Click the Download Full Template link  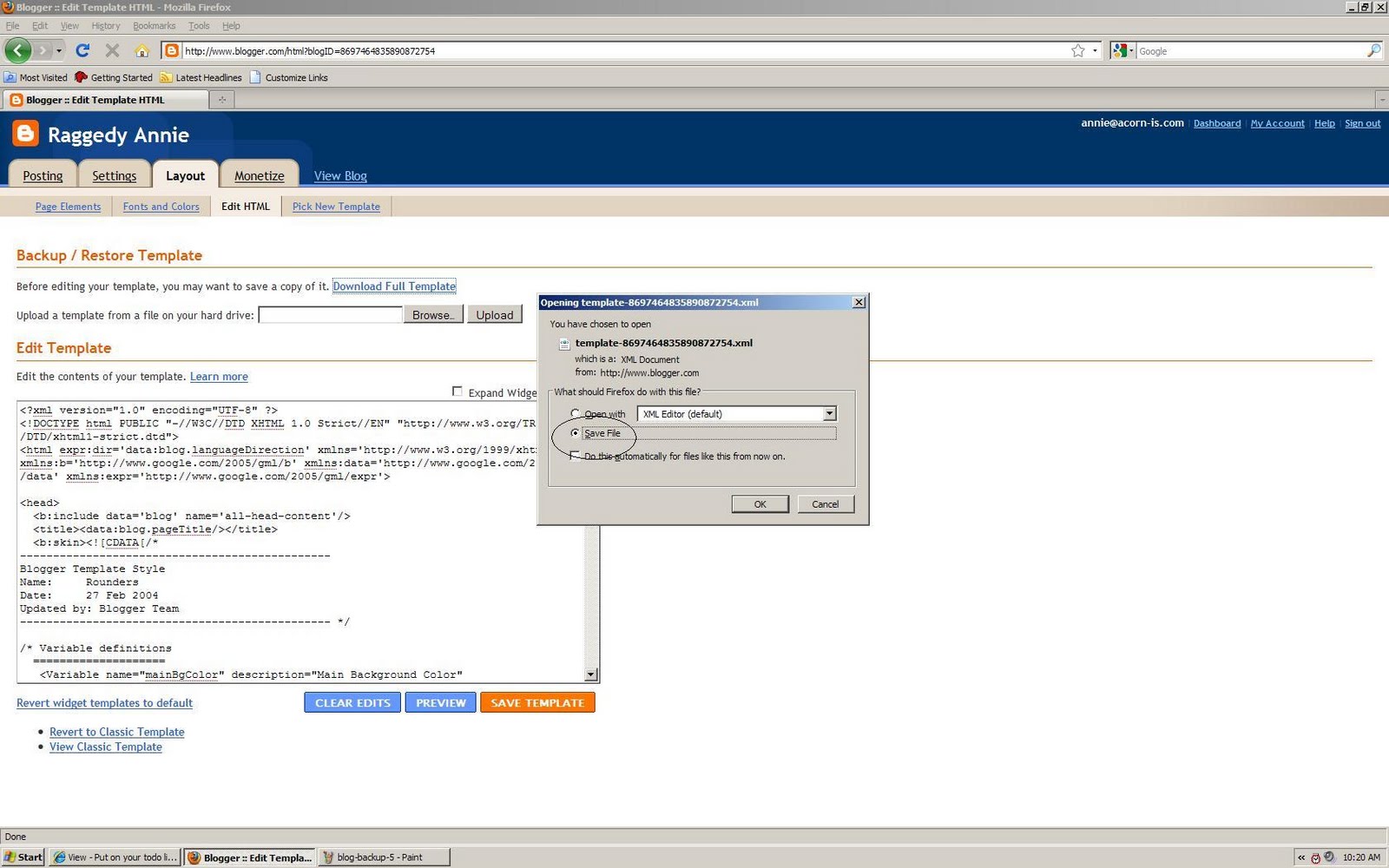(x=394, y=286)
